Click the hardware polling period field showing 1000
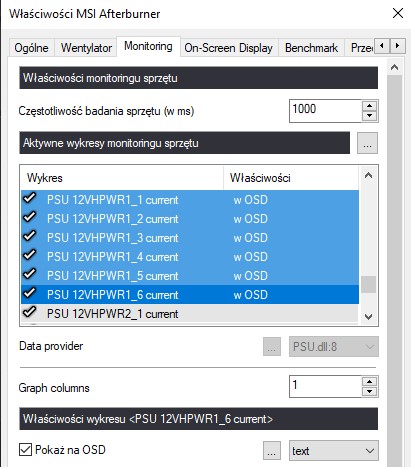 [325, 111]
